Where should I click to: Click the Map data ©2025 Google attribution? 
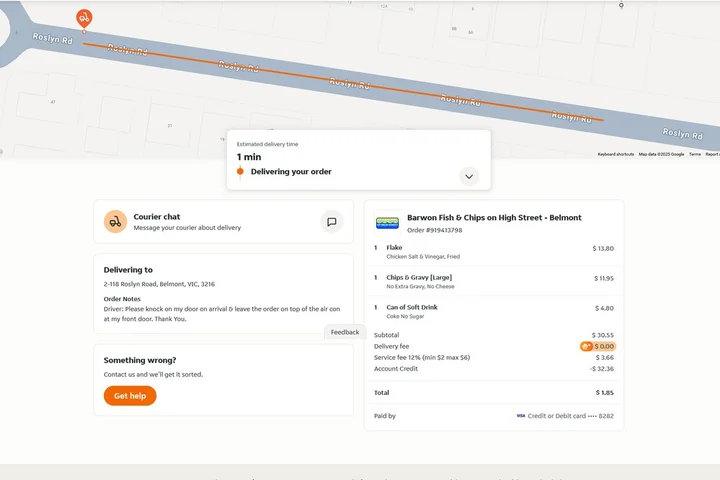[x=661, y=154]
